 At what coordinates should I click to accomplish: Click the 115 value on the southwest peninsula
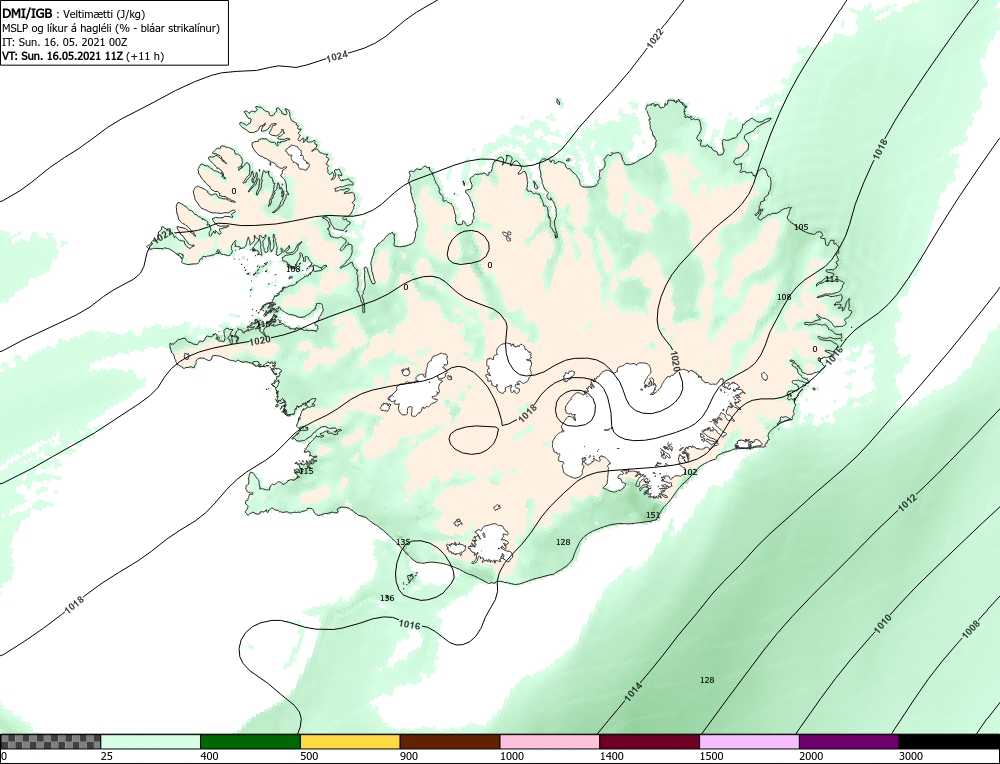coord(306,471)
